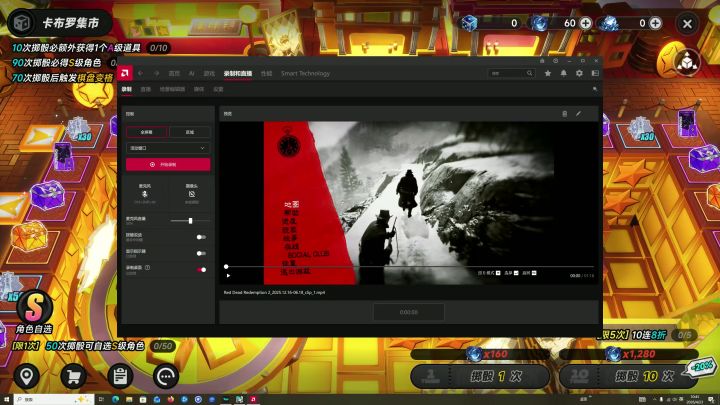Click the small search icon below sidebar button

coord(595,89)
